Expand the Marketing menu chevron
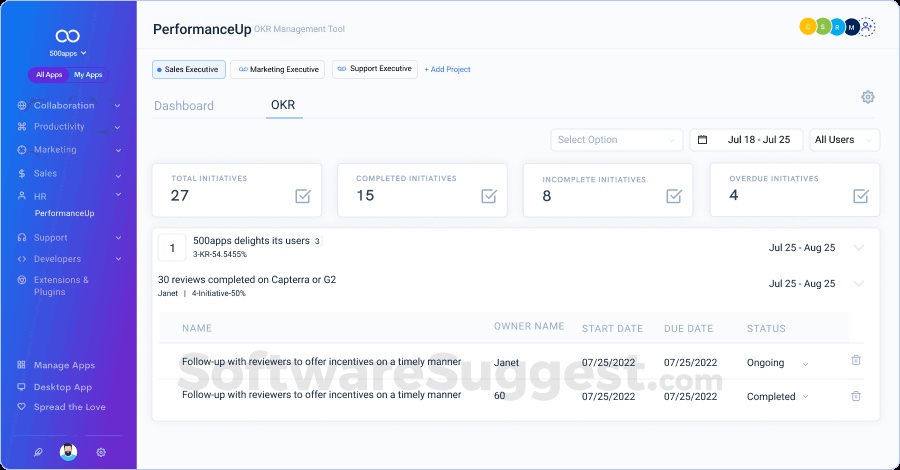 [118, 150]
